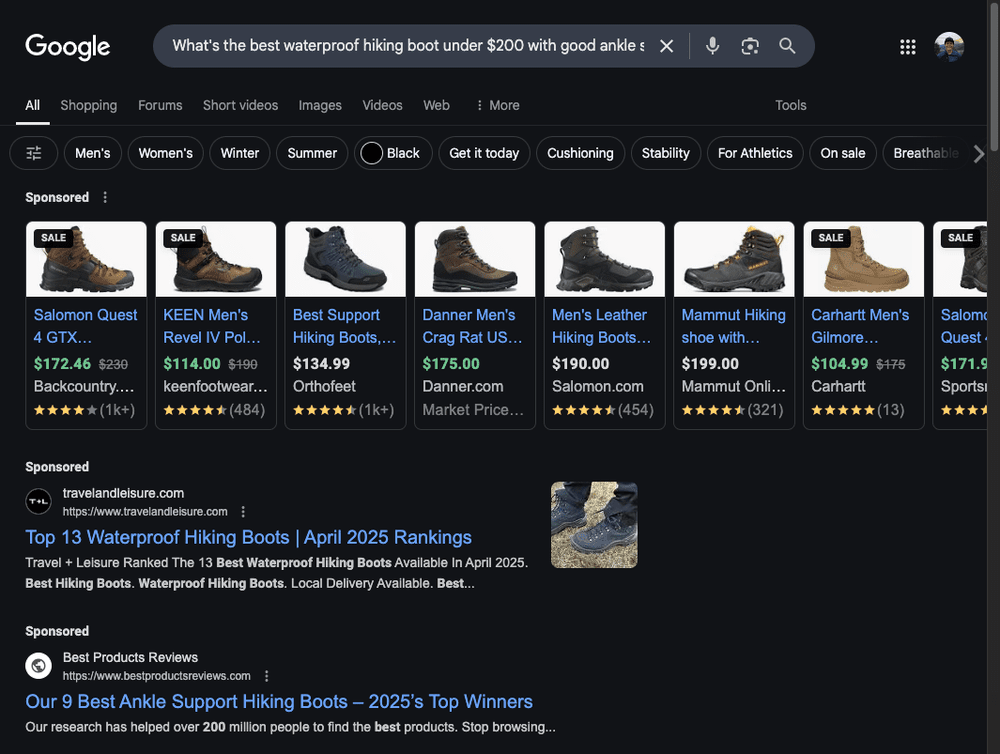The width and height of the screenshot is (1000, 754).
Task: Open Salomon Quest 4 GTX at $172.46
Action: coord(86,325)
